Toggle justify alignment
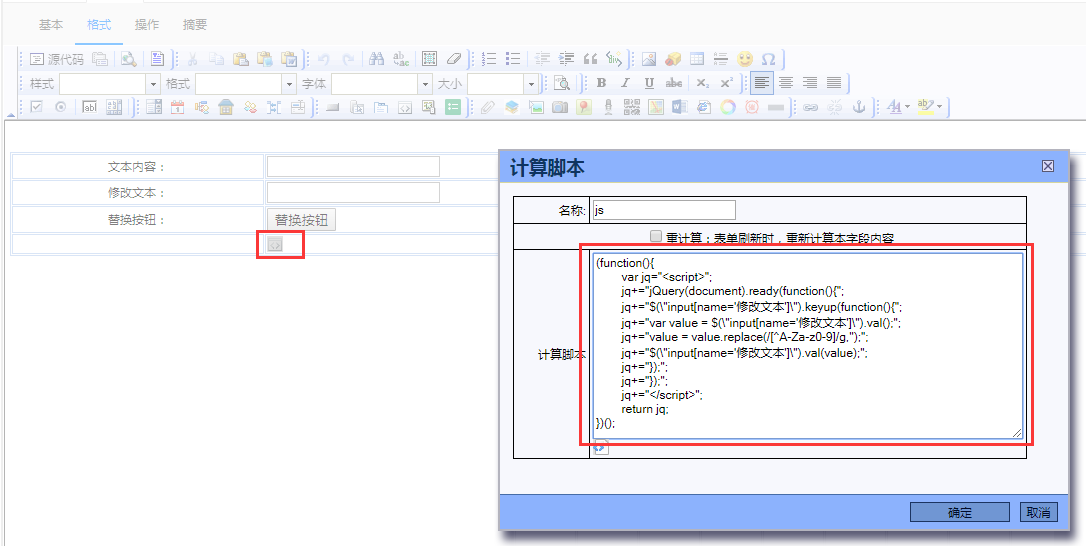The width and height of the screenshot is (1086, 546). pos(834,83)
